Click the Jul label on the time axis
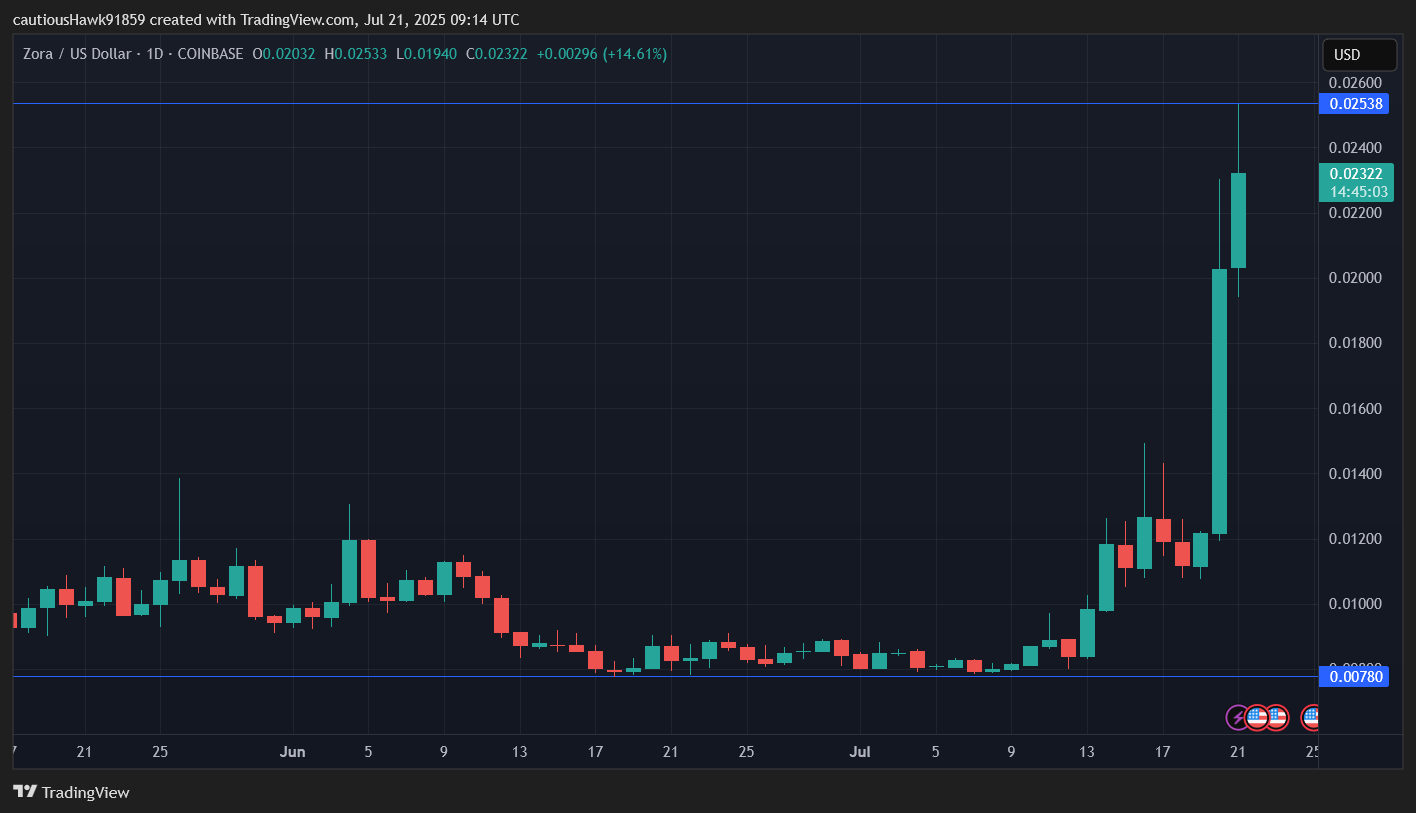Image resolution: width=1416 pixels, height=813 pixels. pos(860,752)
